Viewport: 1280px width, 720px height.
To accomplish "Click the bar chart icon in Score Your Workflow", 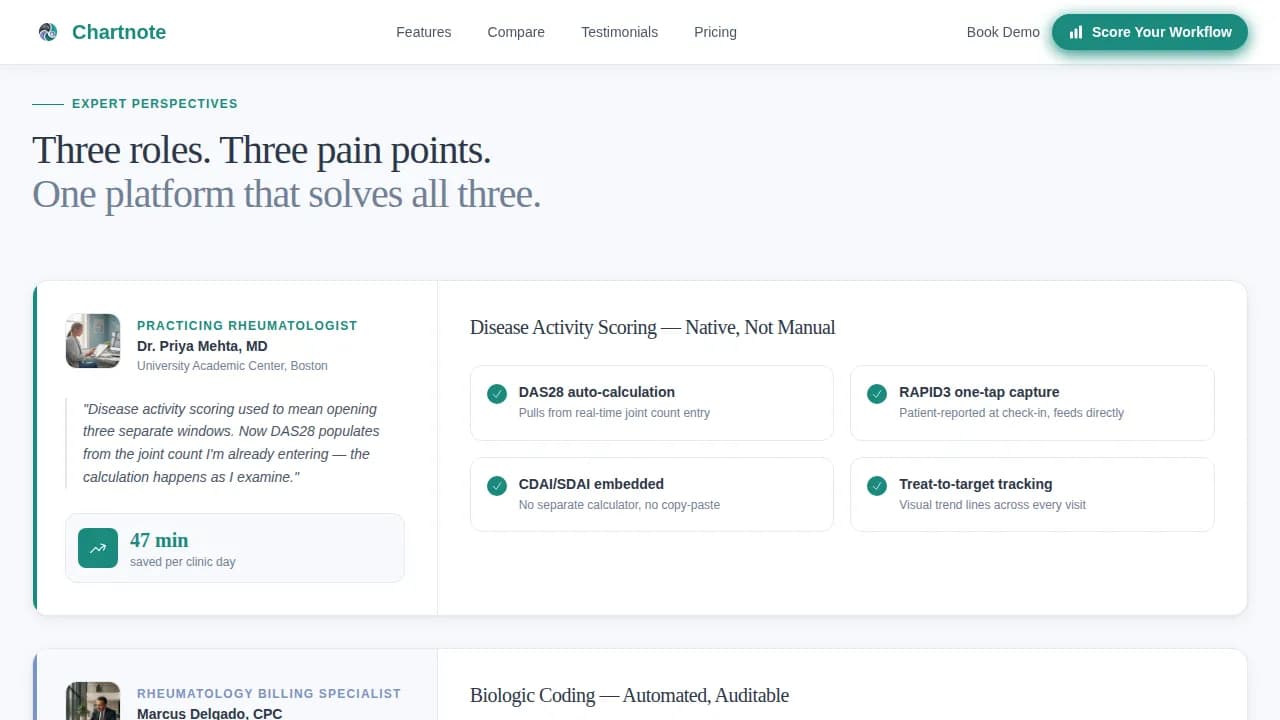I will click(x=1076, y=32).
